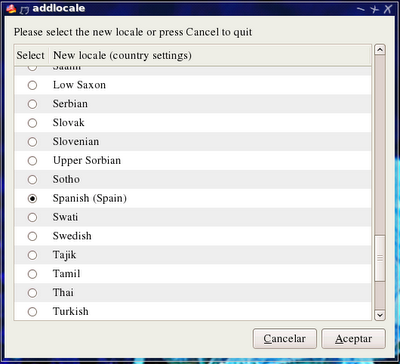This screenshot has width=400, height=364.
Task: Click the scrollbar down arrow
Action: pyautogui.click(x=380, y=315)
